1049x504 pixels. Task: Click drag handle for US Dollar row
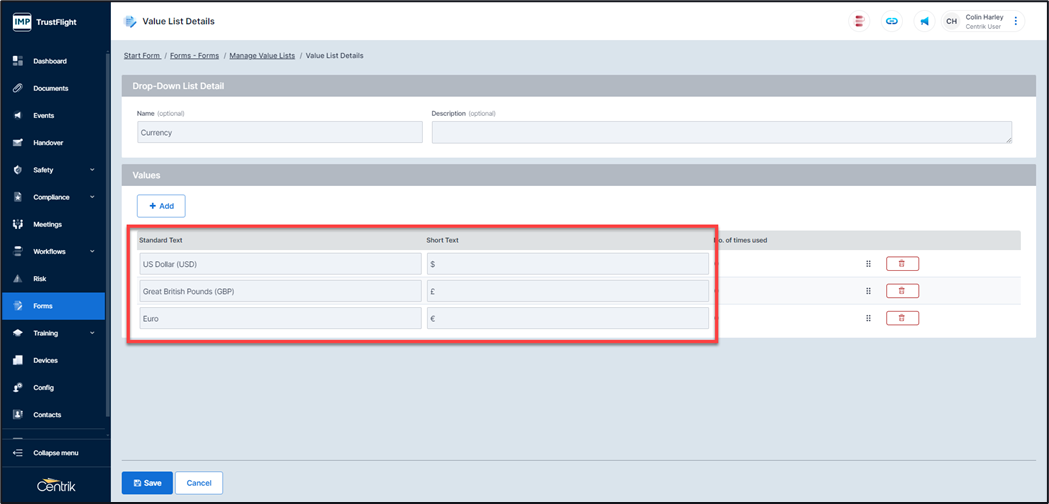868,264
